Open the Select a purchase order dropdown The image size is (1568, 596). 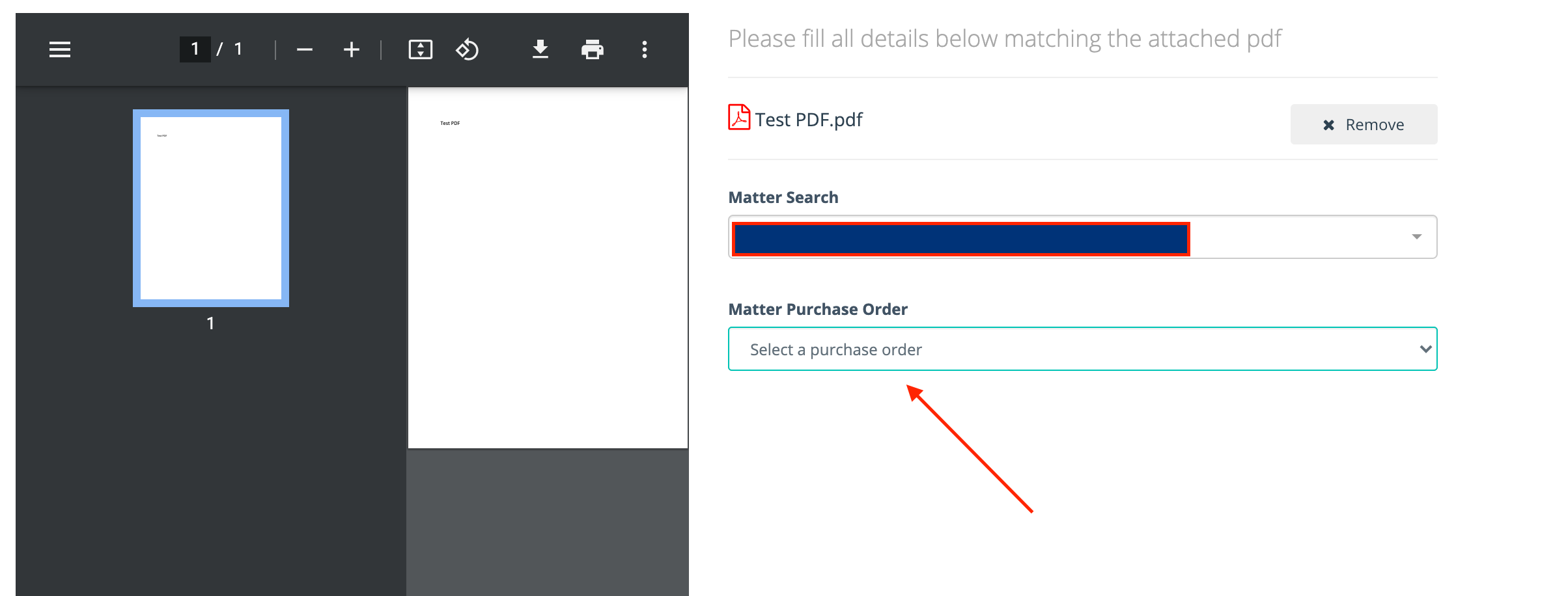(x=1083, y=349)
